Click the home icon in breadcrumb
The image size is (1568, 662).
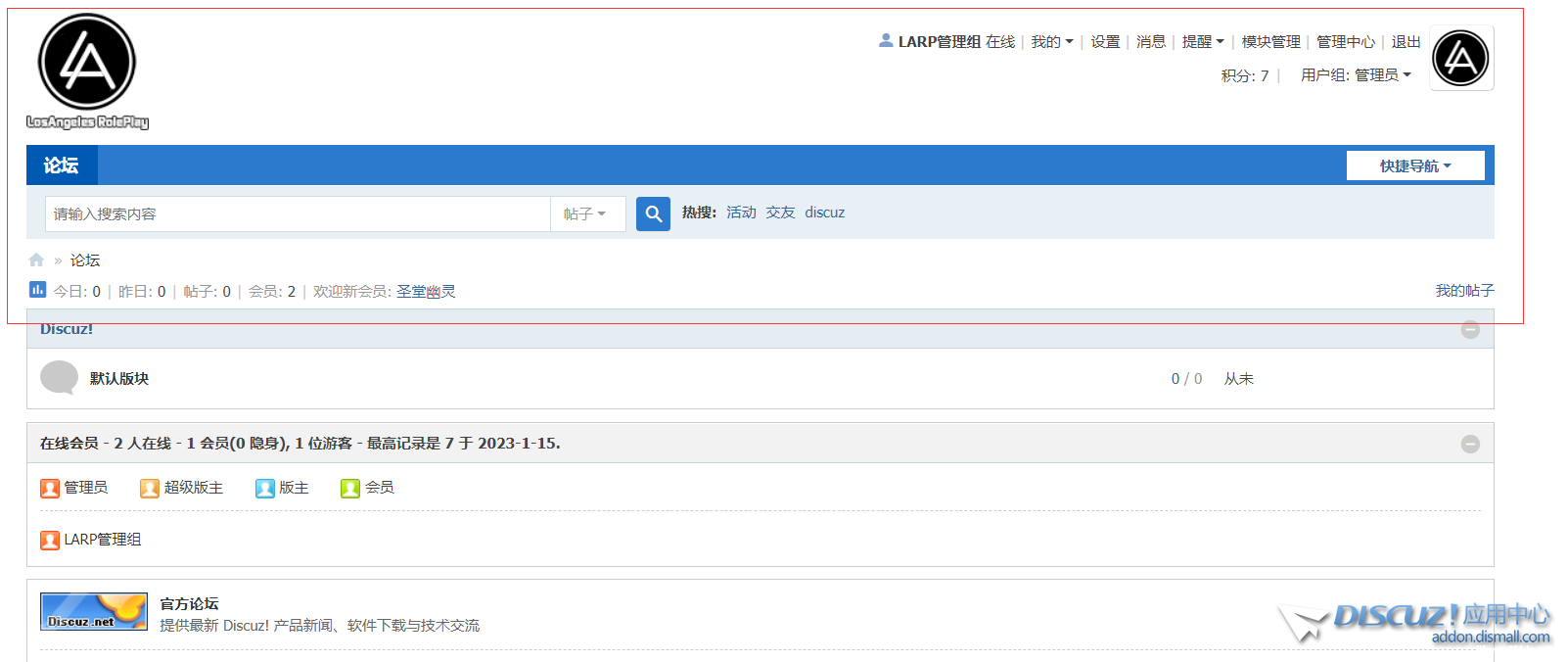(36, 260)
